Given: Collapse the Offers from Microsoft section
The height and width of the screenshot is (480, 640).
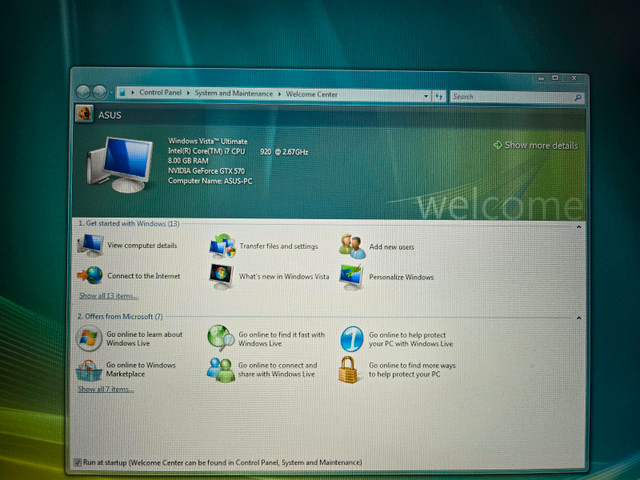Looking at the screenshot, I should pyautogui.click(x=579, y=318).
